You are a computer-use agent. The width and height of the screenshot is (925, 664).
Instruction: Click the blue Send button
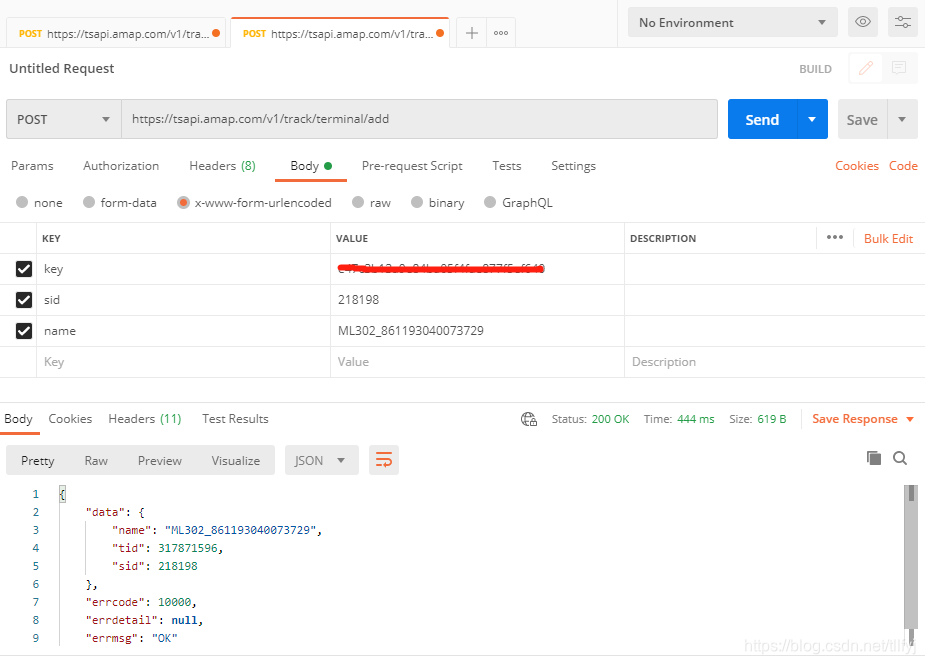[x=762, y=119]
